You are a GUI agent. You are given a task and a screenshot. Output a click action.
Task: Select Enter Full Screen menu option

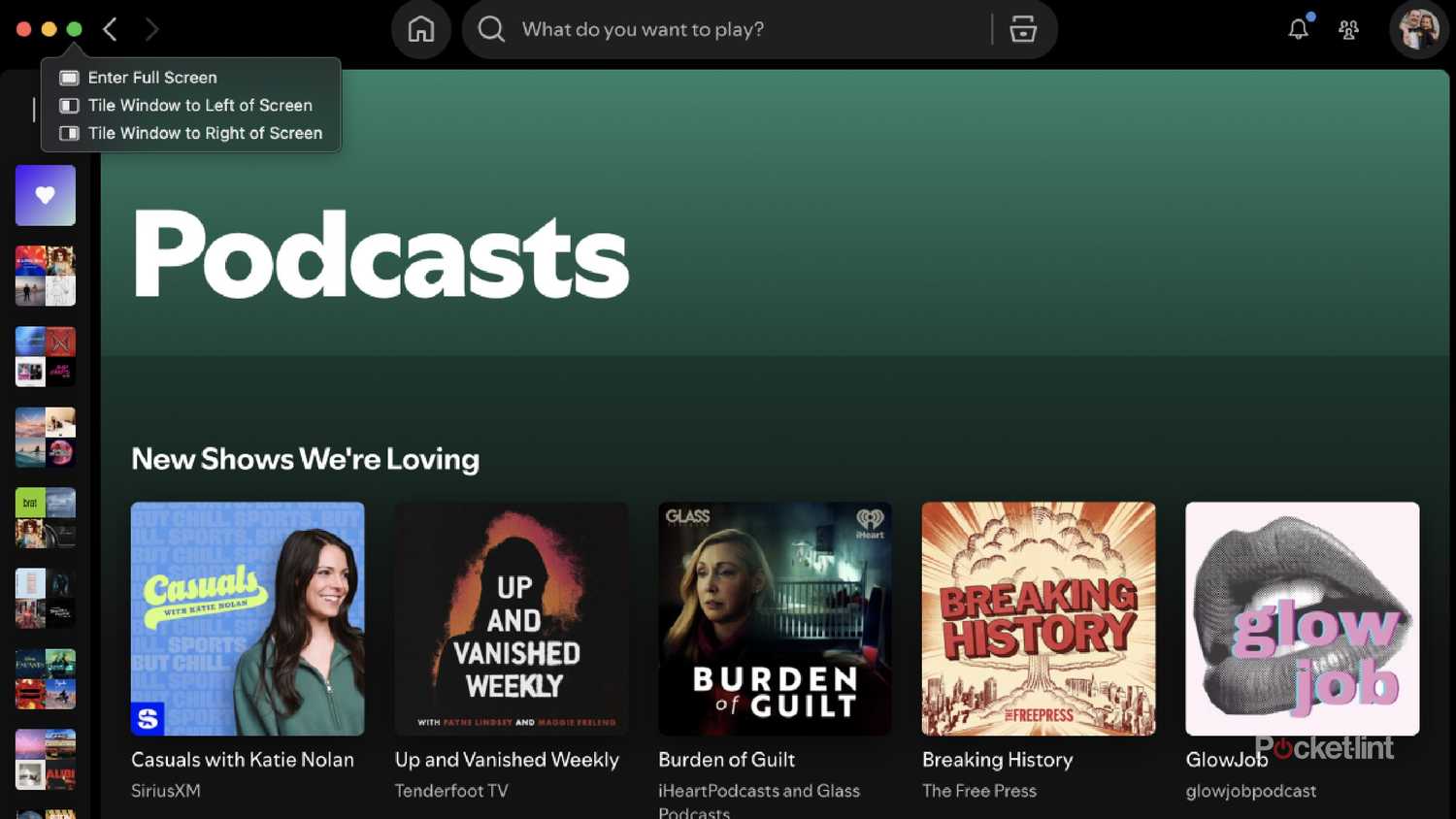pyautogui.click(x=152, y=78)
